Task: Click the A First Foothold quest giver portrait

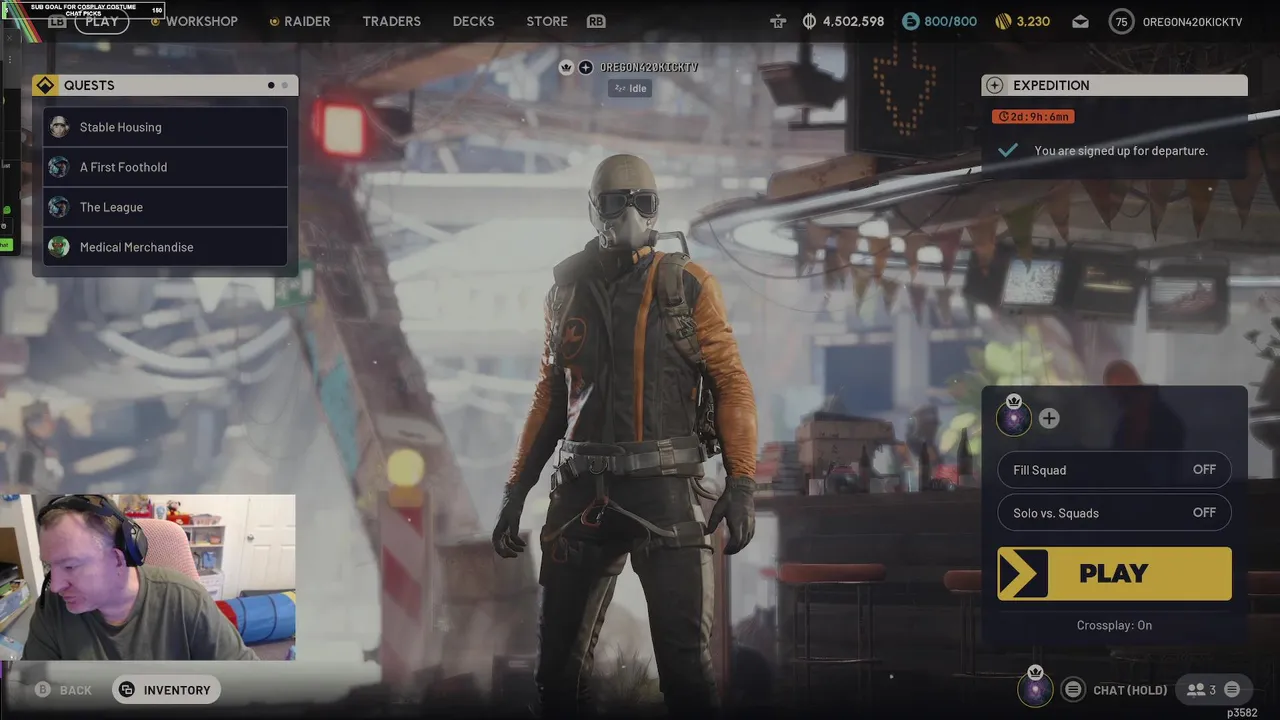Action: [x=59, y=167]
